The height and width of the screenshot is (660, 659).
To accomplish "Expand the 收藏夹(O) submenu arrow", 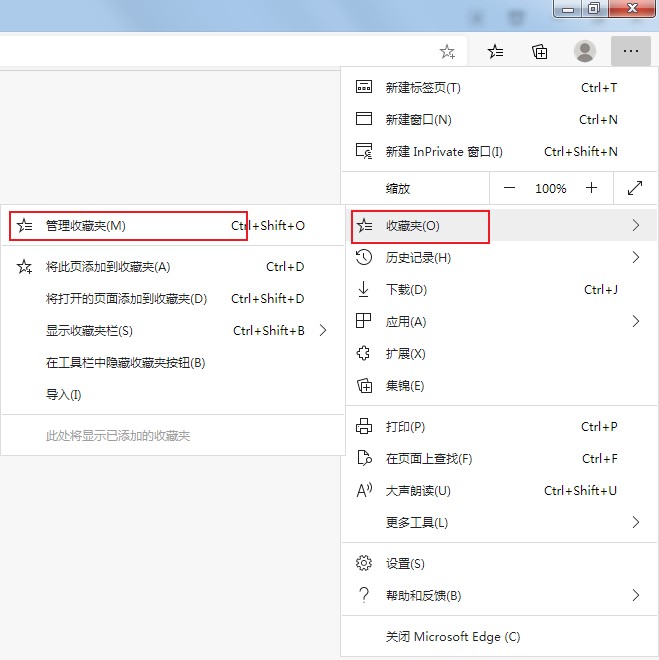I will pyautogui.click(x=636, y=226).
